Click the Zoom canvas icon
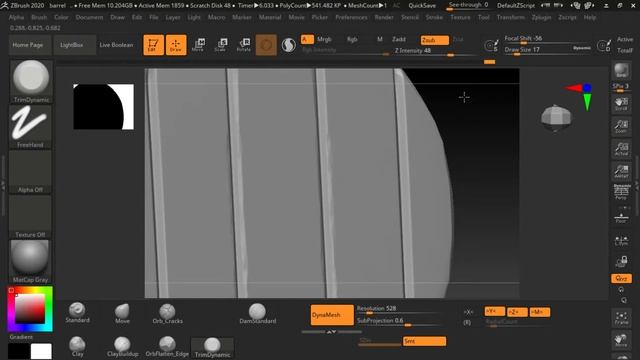 click(x=622, y=127)
